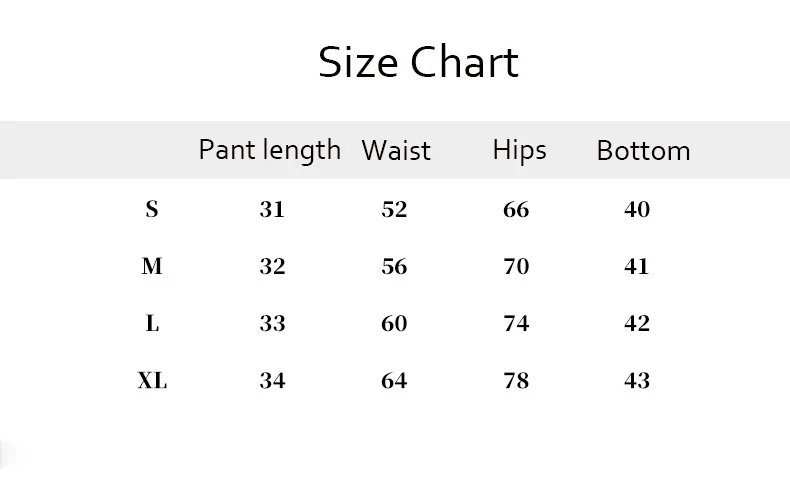Select bottom value 42 for size L
This screenshot has height=494, width=790.
coord(637,323)
